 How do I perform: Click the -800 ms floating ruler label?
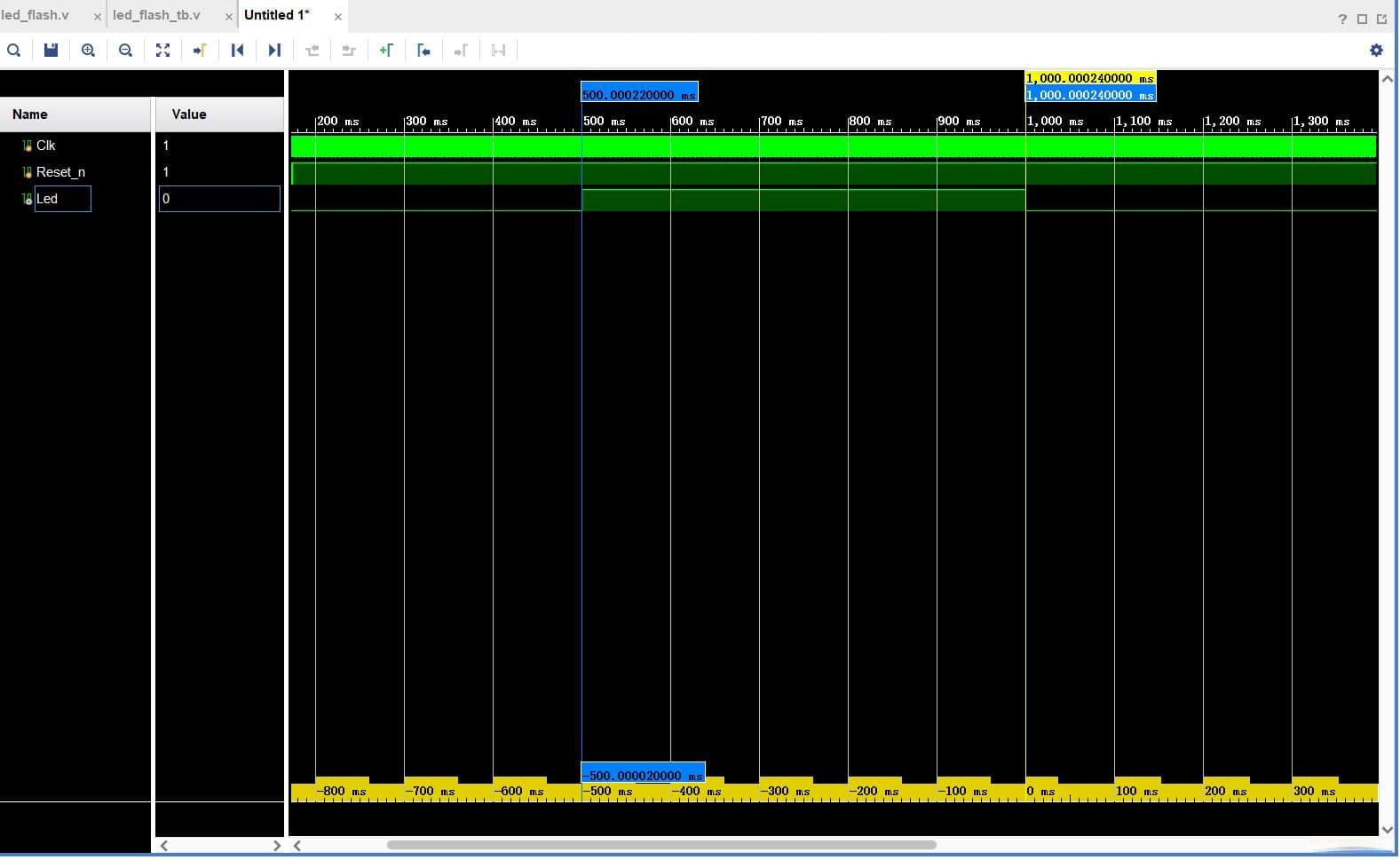point(342,791)
